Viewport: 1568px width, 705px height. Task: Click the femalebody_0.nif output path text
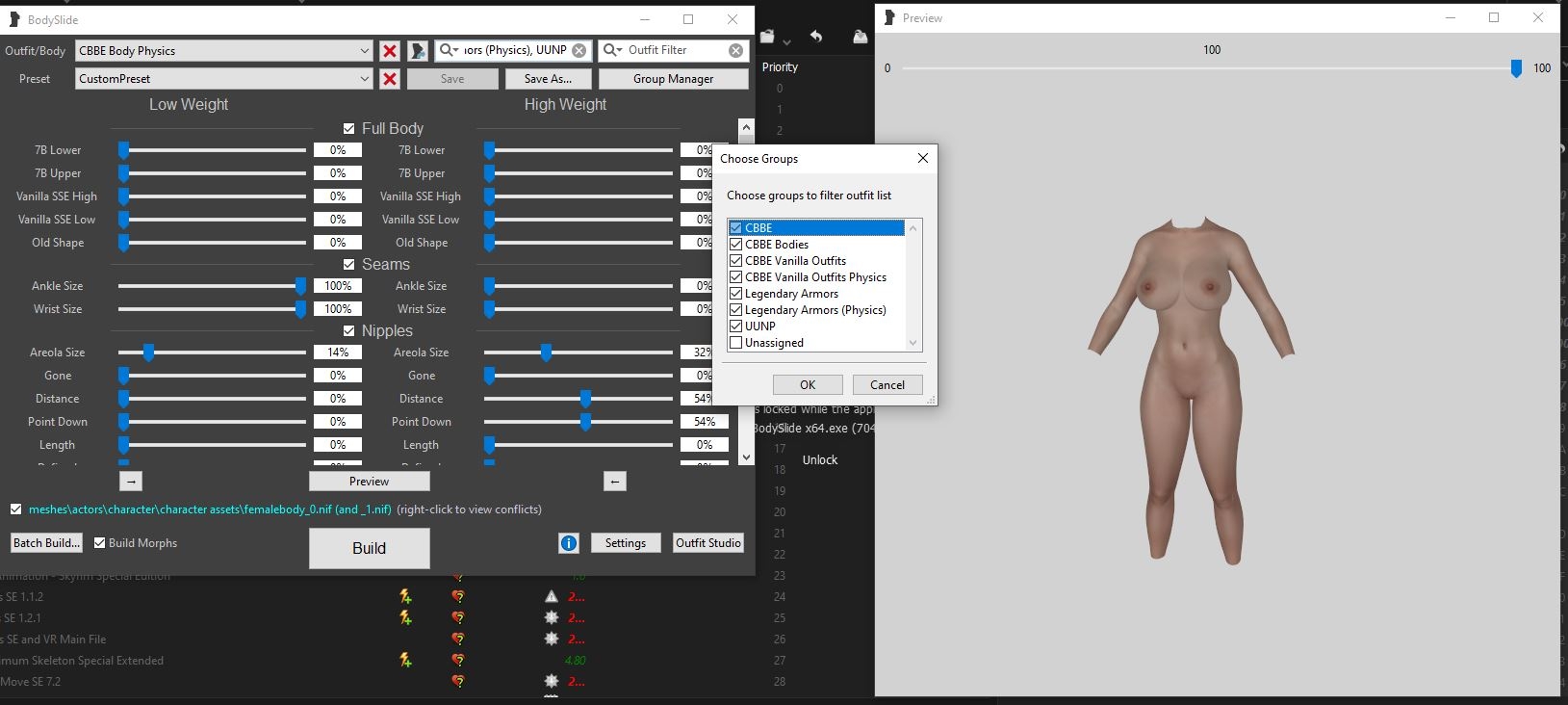pos(210,509)
